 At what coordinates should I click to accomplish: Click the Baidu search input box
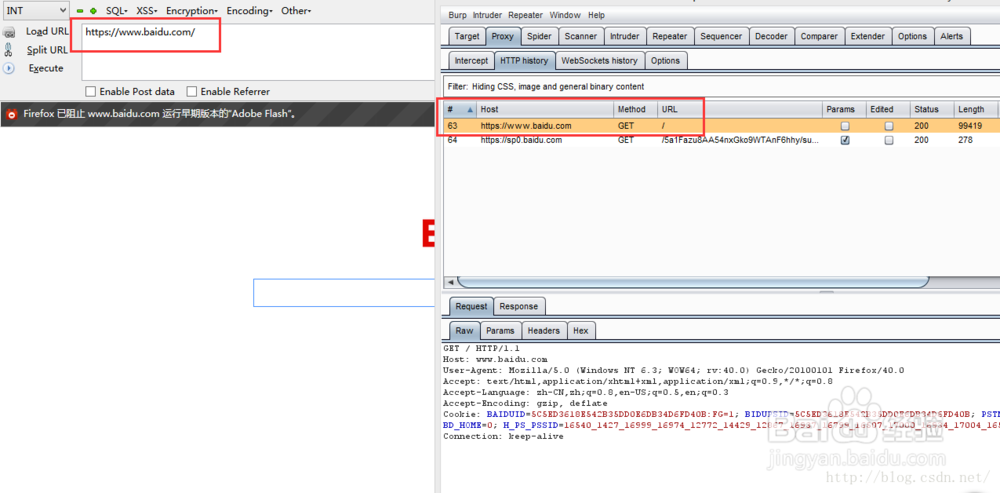[x=344, y=293]
